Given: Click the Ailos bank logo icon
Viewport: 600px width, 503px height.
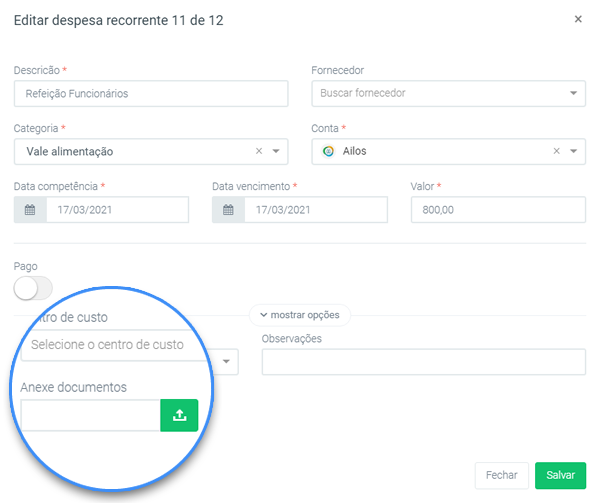Looking at the screenshot, I should (328, 151).
